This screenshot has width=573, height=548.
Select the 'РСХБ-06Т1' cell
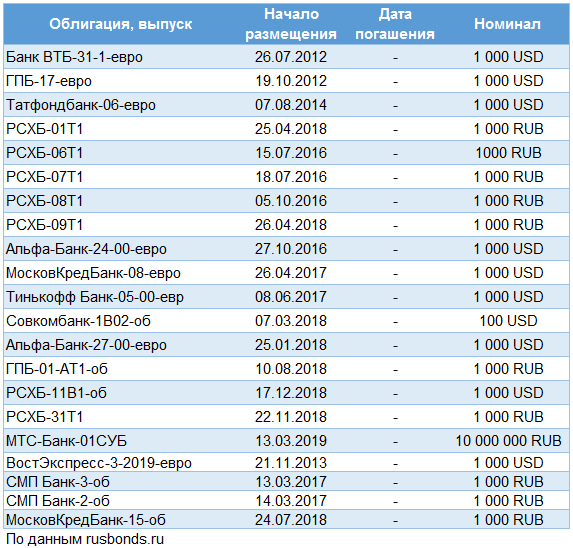click(45, 153)
